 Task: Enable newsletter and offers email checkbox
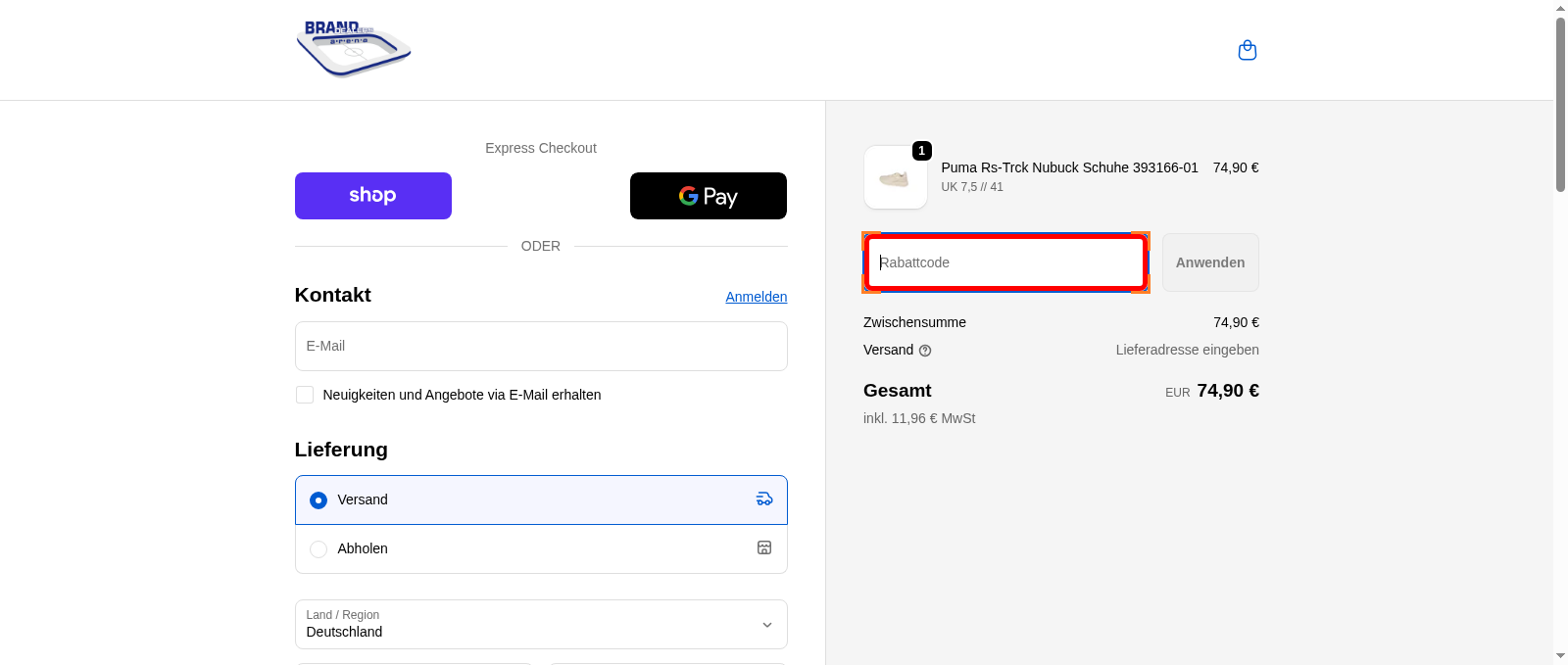pos(305,395)
